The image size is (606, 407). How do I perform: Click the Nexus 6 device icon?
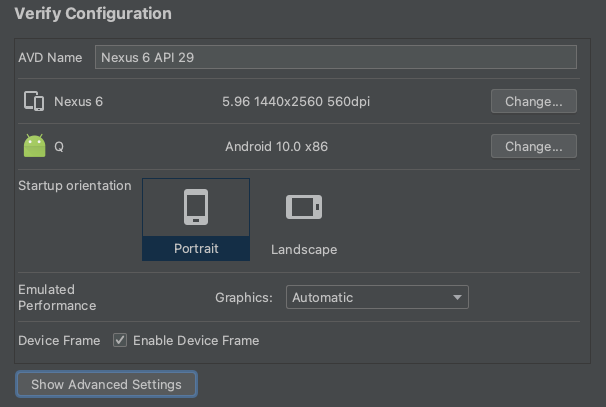click(x=34, y=101)
